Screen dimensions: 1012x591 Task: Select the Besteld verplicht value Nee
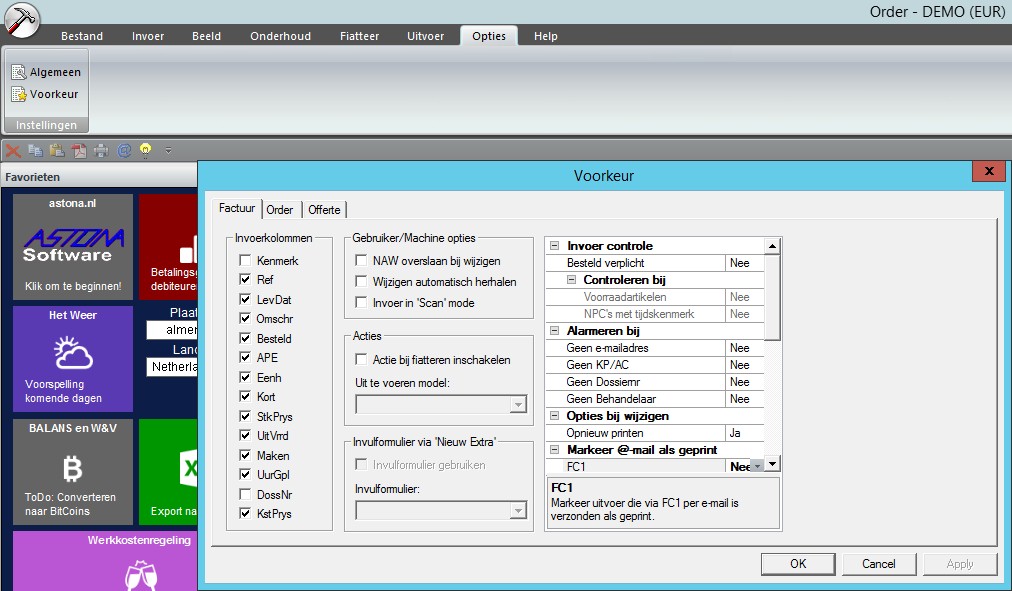[x=744, y=263]
